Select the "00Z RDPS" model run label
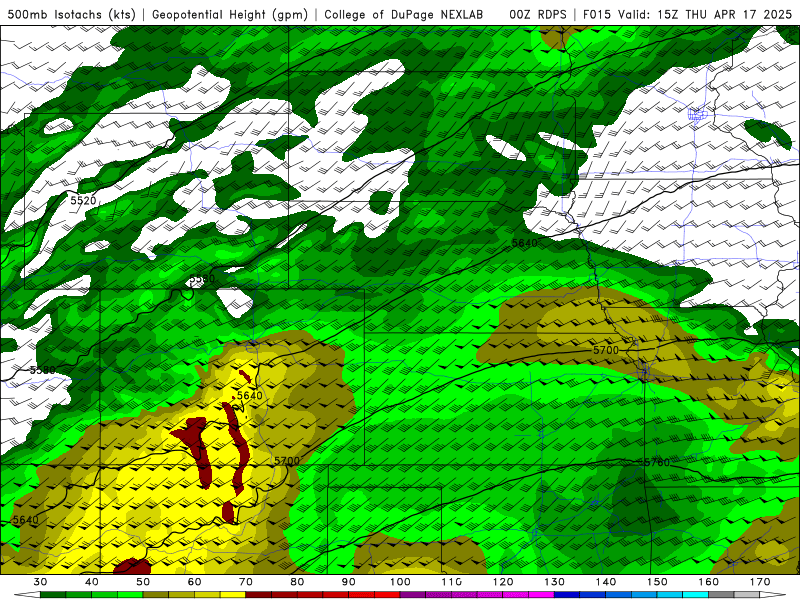Image resolution: width=800 pixels, height=600 pixels. pos(538,15)
